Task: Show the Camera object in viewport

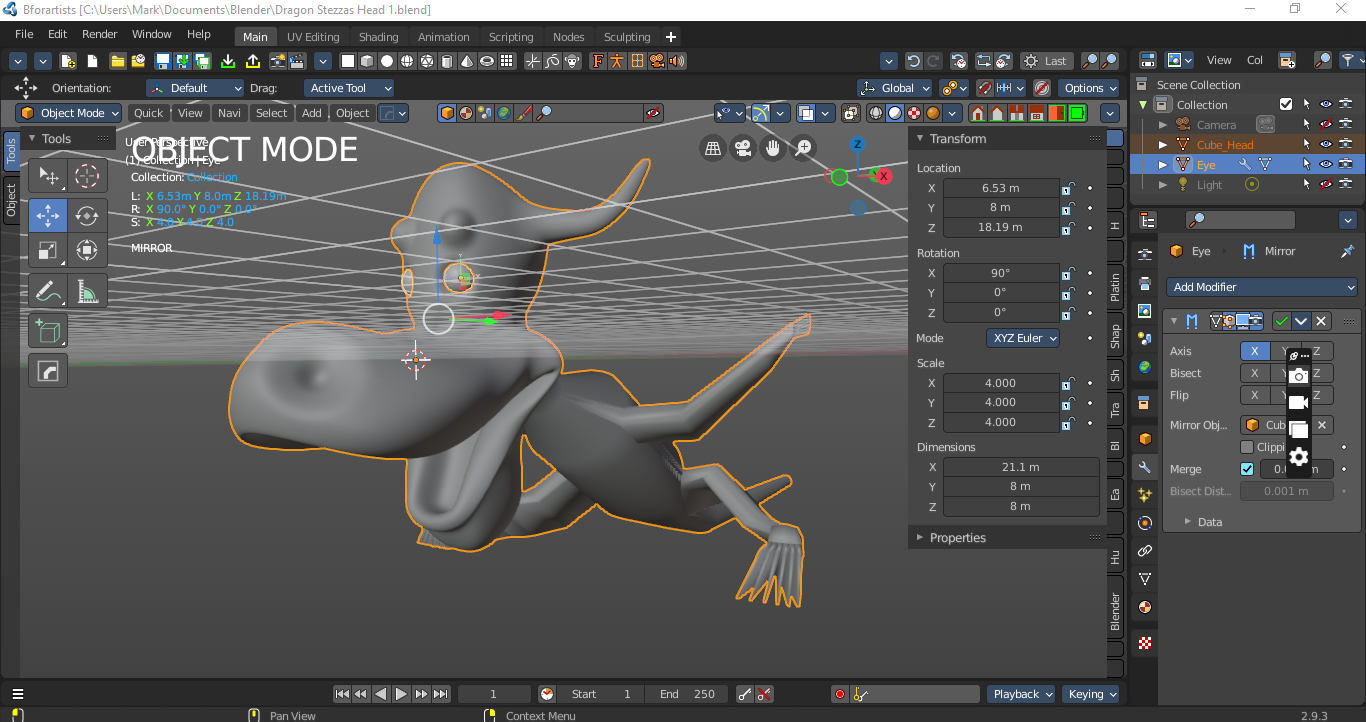Action: tap(1326, 124)
